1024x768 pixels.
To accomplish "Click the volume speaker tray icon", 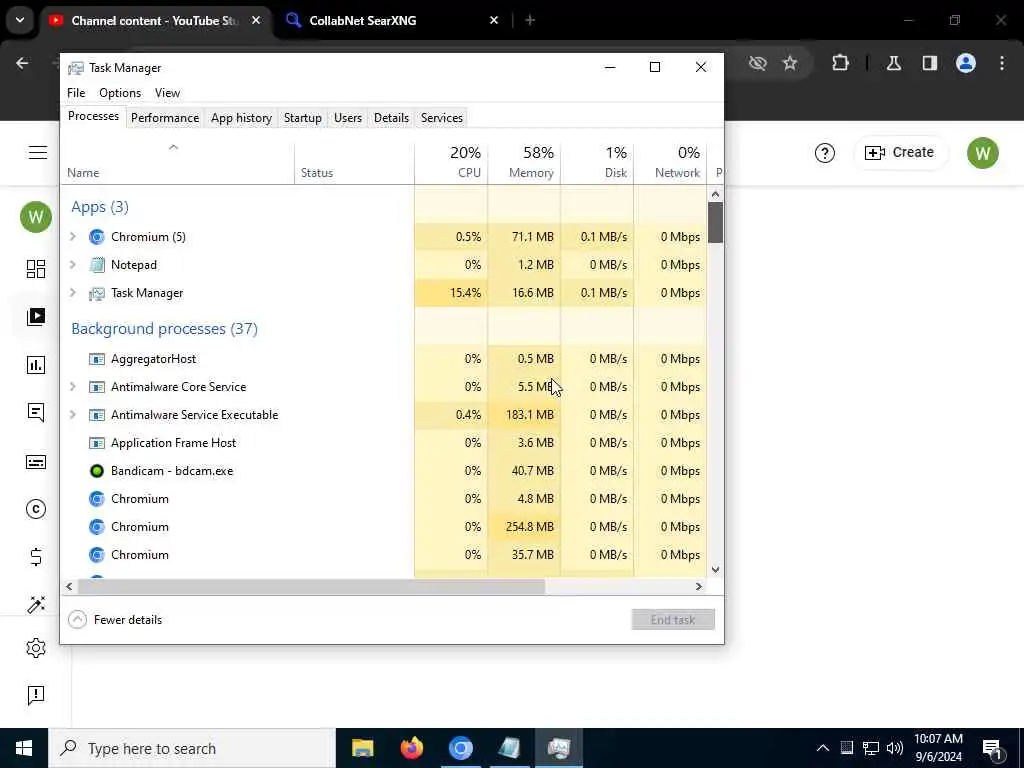I will [895, 748].
